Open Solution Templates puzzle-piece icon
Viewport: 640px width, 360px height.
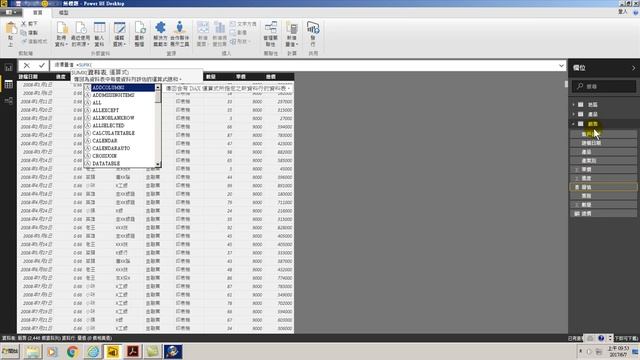pyautogui.click(x=160, y=28)
